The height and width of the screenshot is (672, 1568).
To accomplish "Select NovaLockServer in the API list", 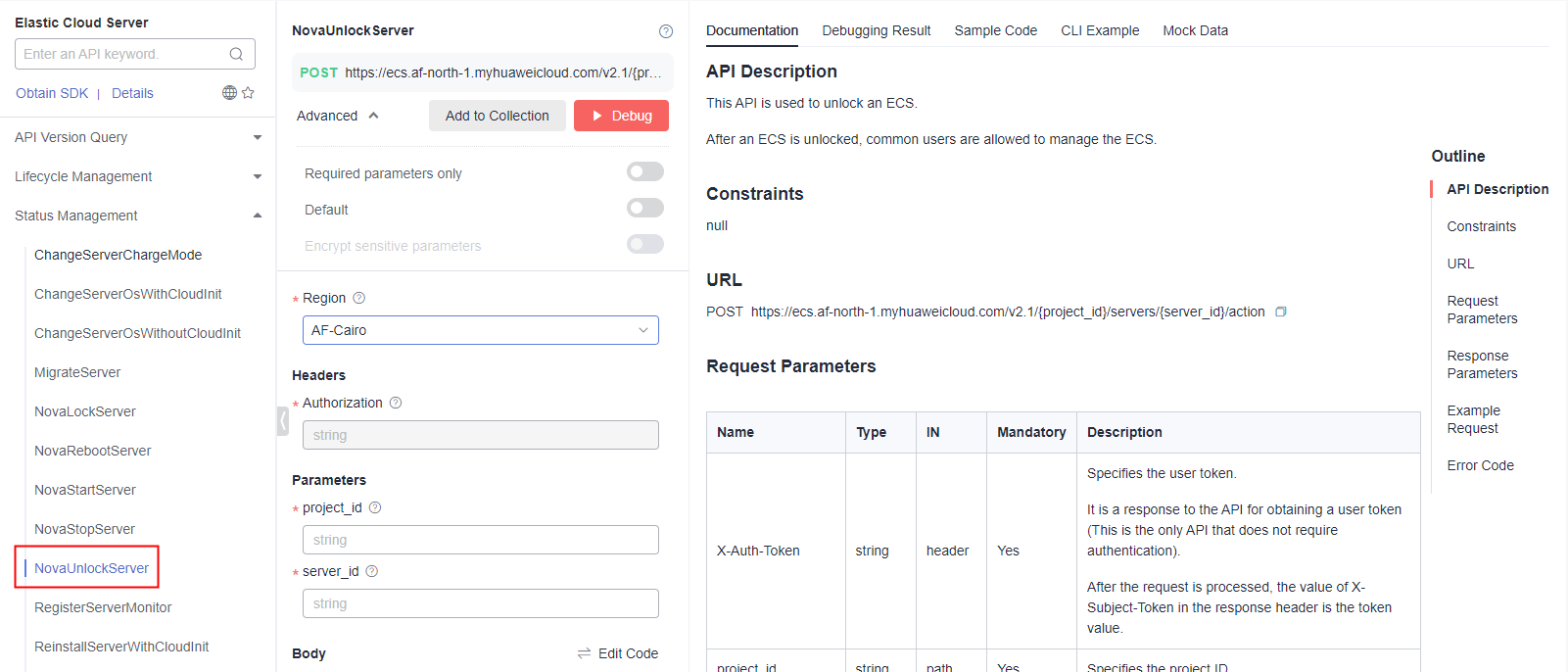I will pyautogui.click(x=85, y=411).
